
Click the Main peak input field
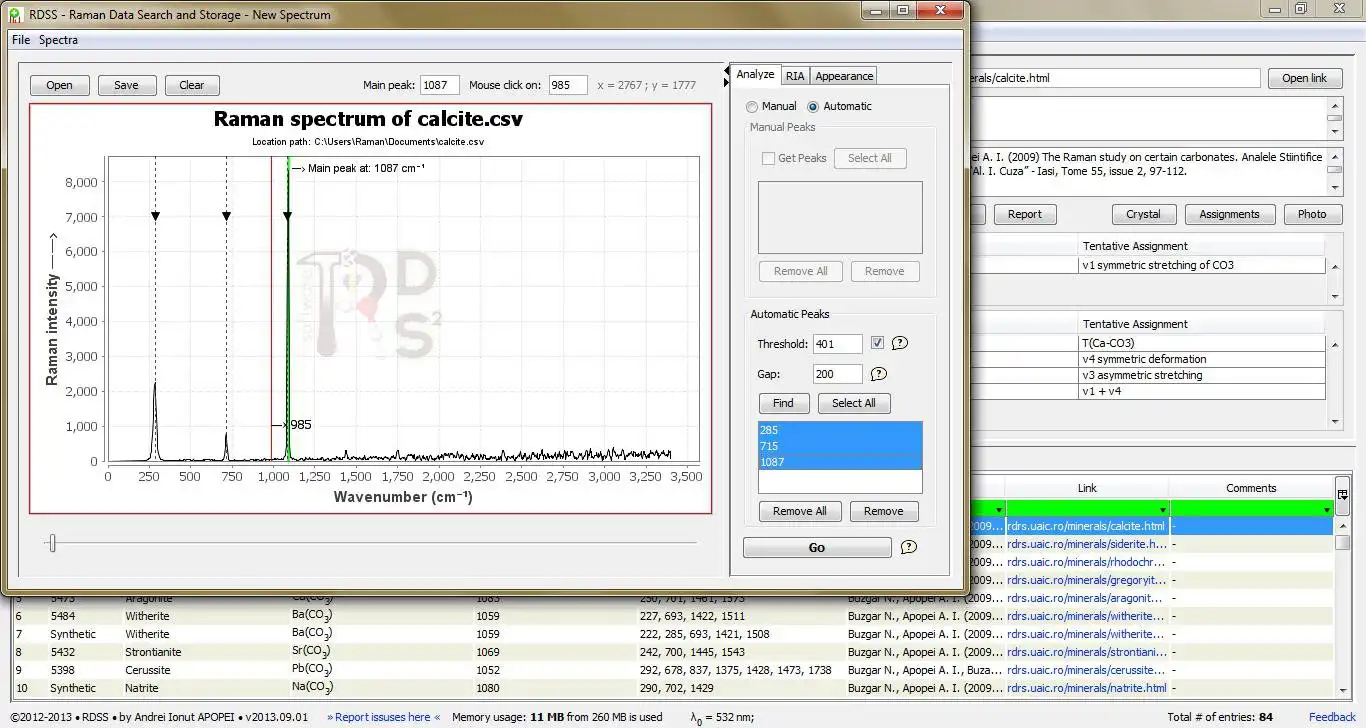click(x=440, y=85)
